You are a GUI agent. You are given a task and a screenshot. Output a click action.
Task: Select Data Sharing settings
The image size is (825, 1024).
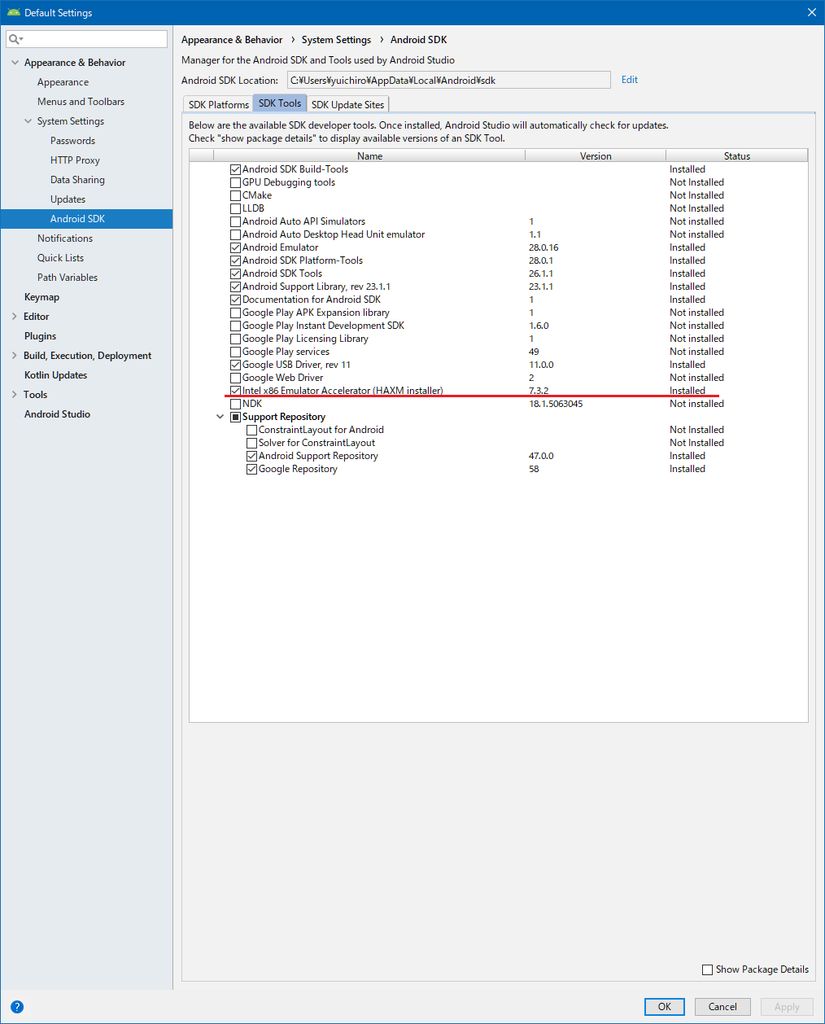(x=77, y=180)
